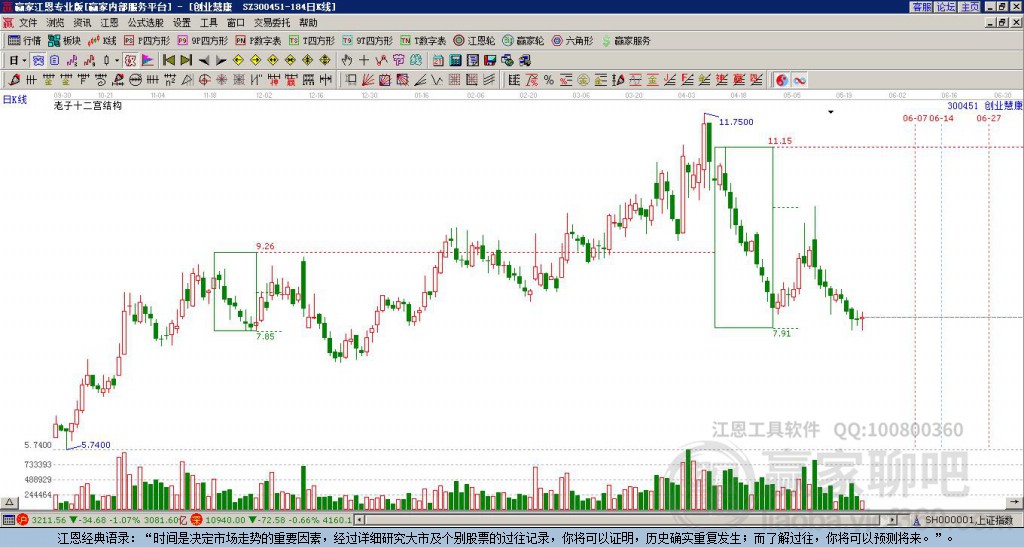This screenshot has height=548, width=1024.
Task: Click the small up-triangle button beside volume
Action: click(x=8, y=502)
